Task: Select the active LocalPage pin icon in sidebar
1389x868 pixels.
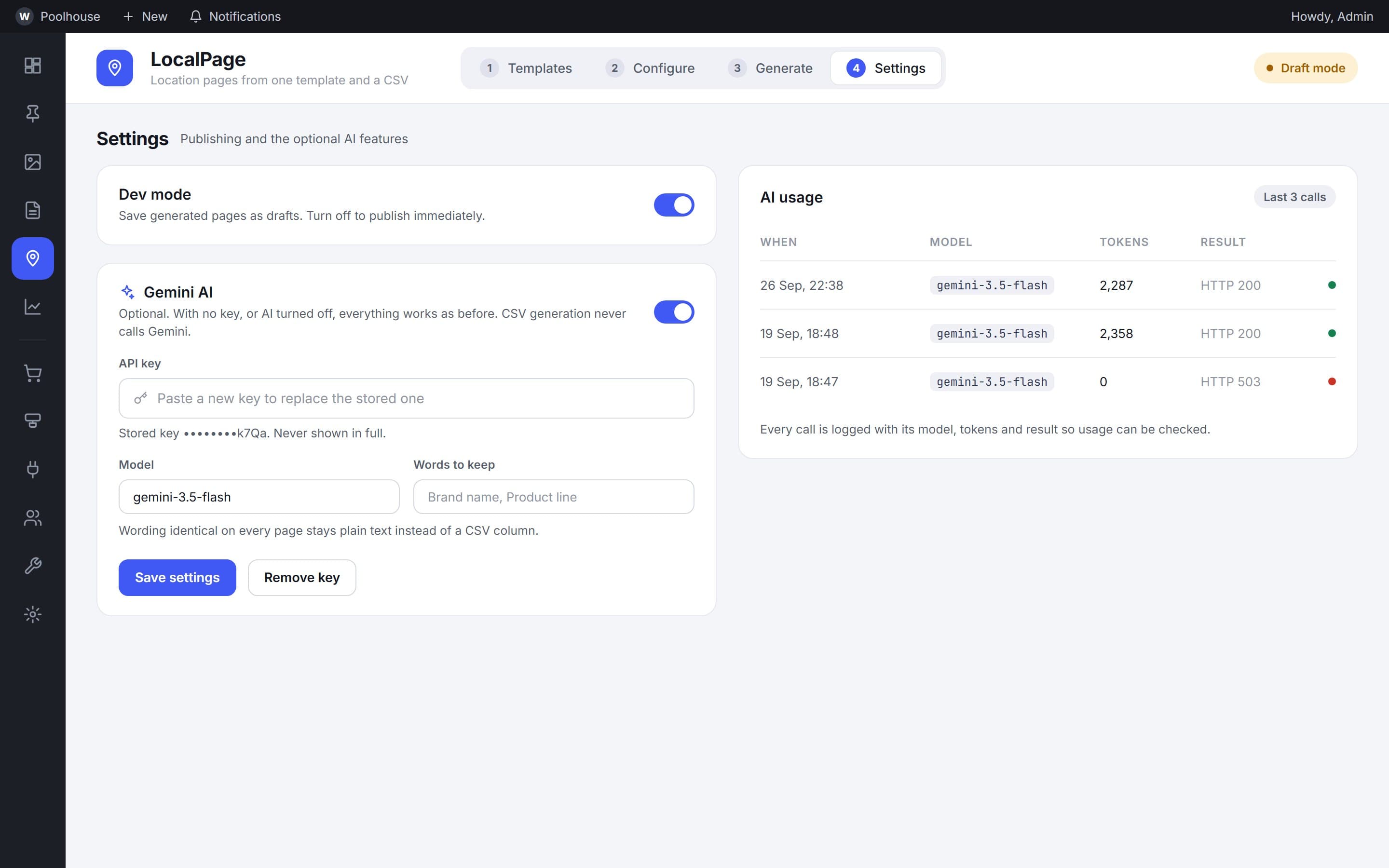Action: point(33,258)
